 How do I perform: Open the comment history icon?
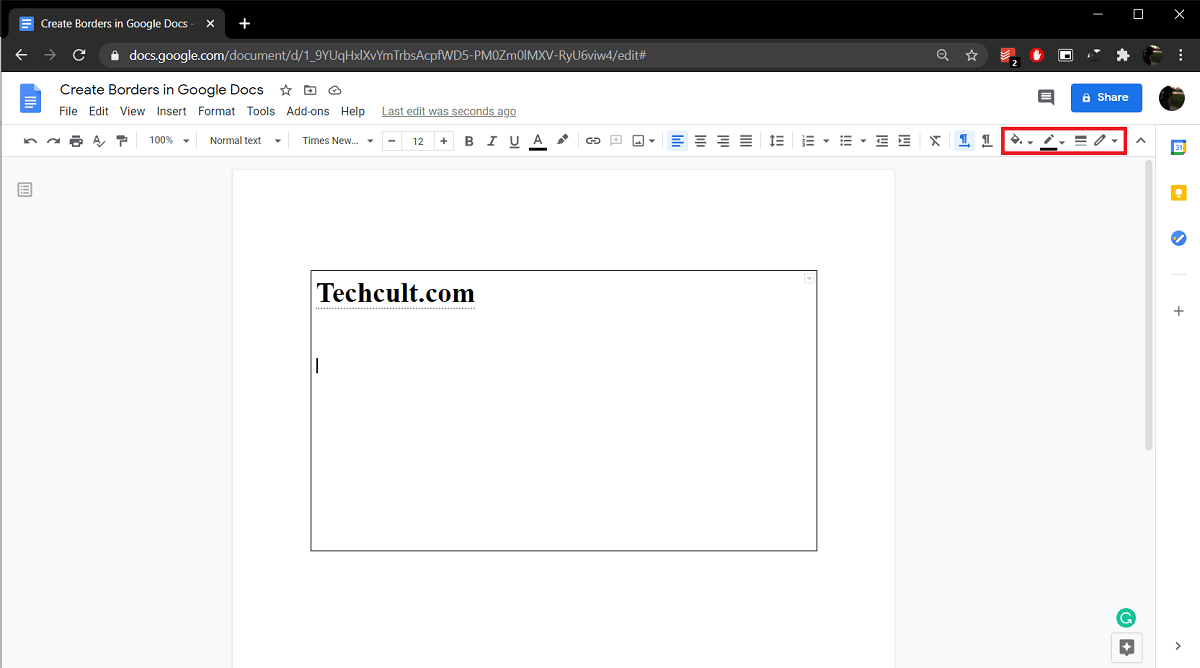pyautogui.click(x=1046, y=97)
